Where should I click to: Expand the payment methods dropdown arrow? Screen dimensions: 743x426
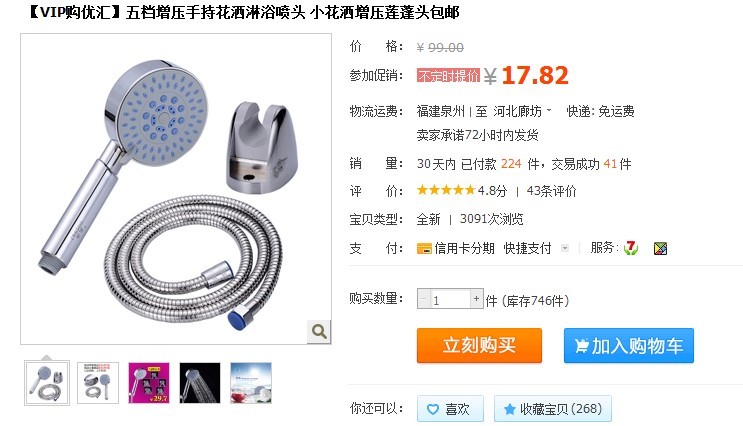click(x=564, y=248)
